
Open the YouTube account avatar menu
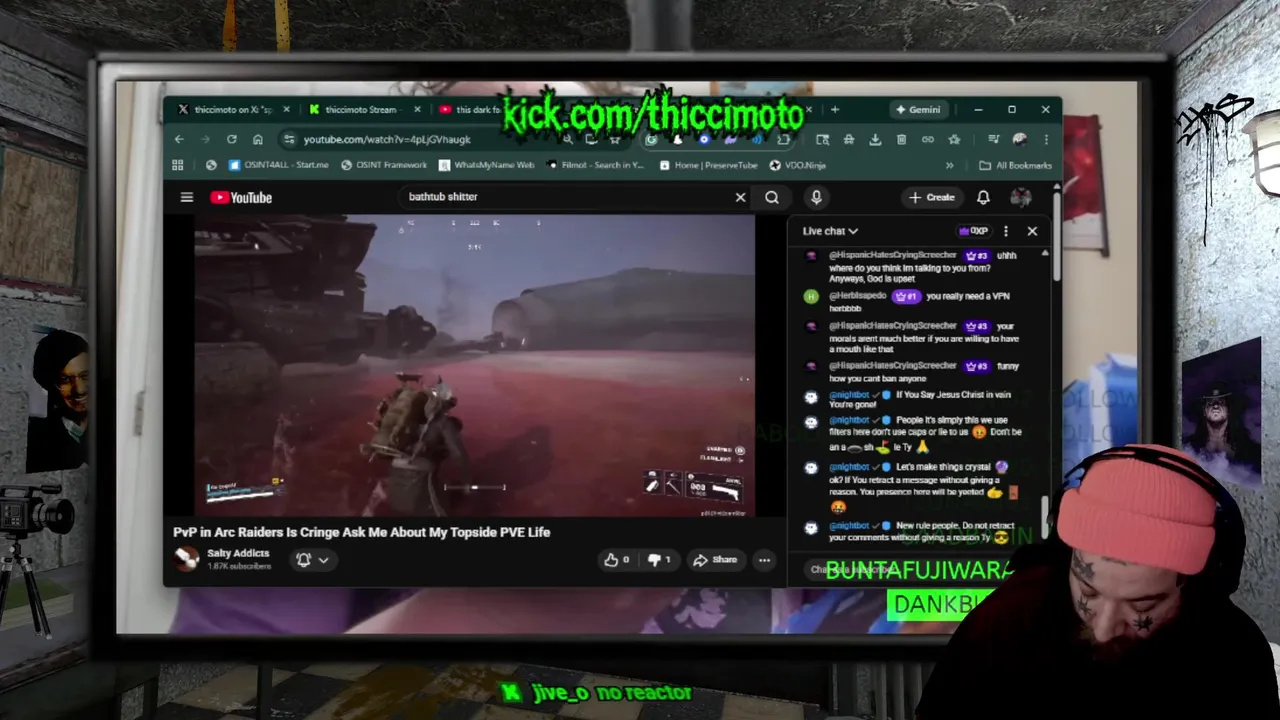click(x=1021, y=197)
